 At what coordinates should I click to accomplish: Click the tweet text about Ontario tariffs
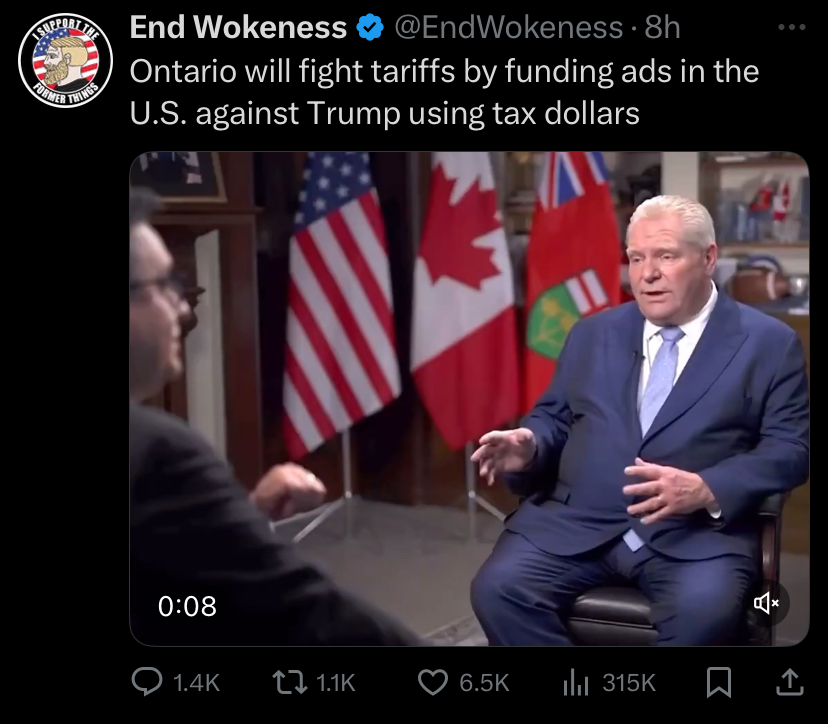coord(444,92)
